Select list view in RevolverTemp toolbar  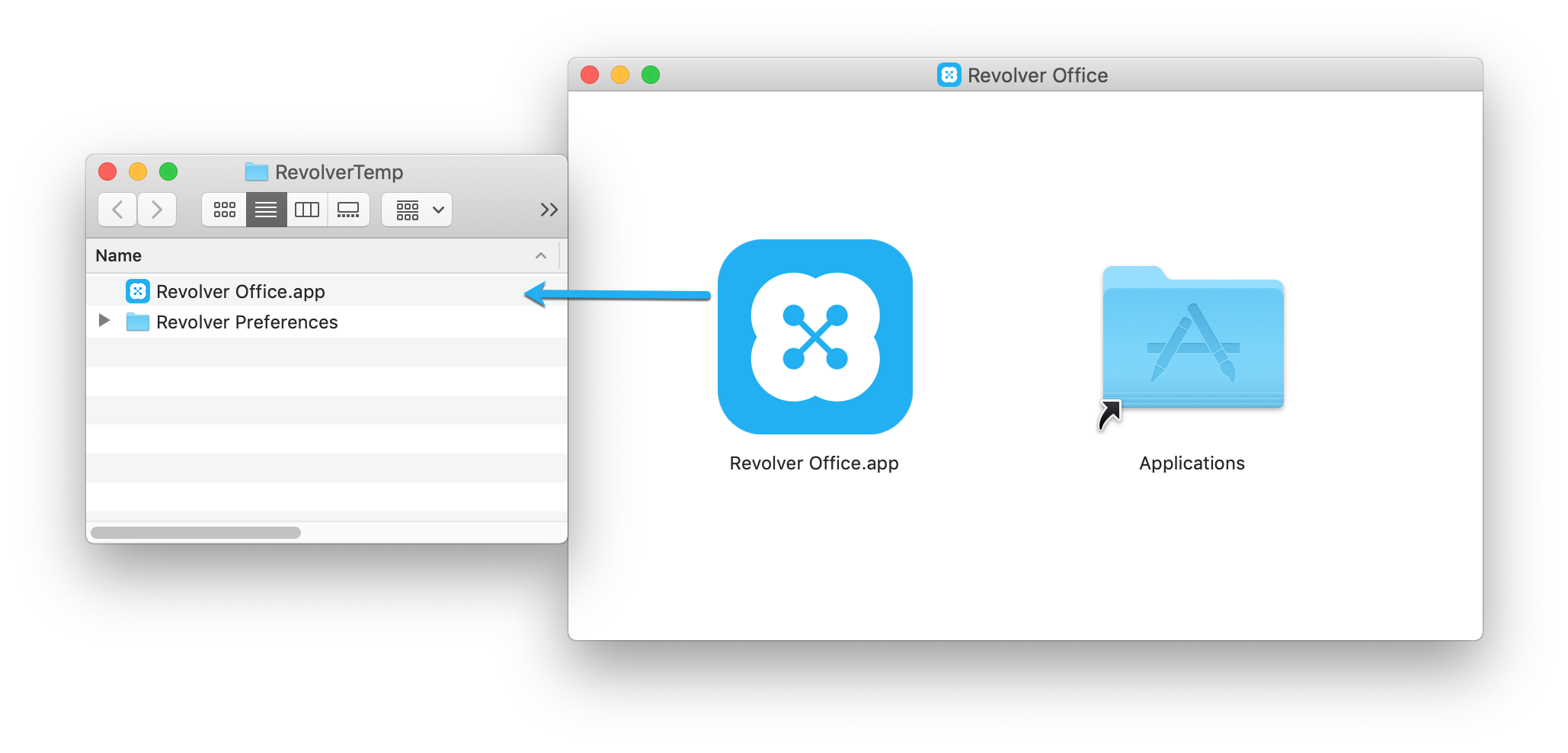point(266,210)
